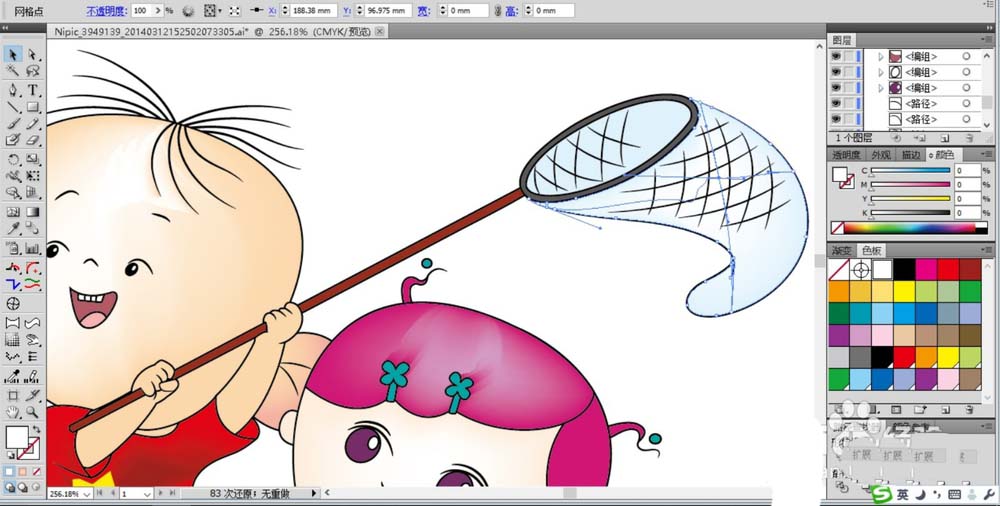Switch to the 外观 tab

tap(881, 154)
